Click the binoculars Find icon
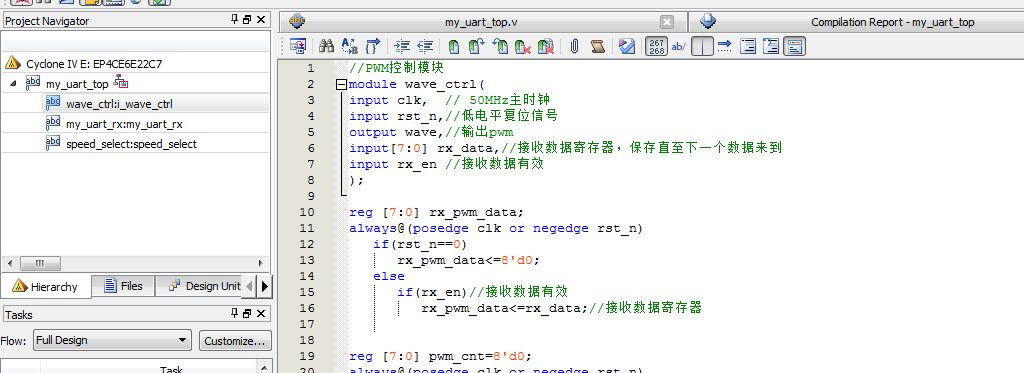 point(327,46)
